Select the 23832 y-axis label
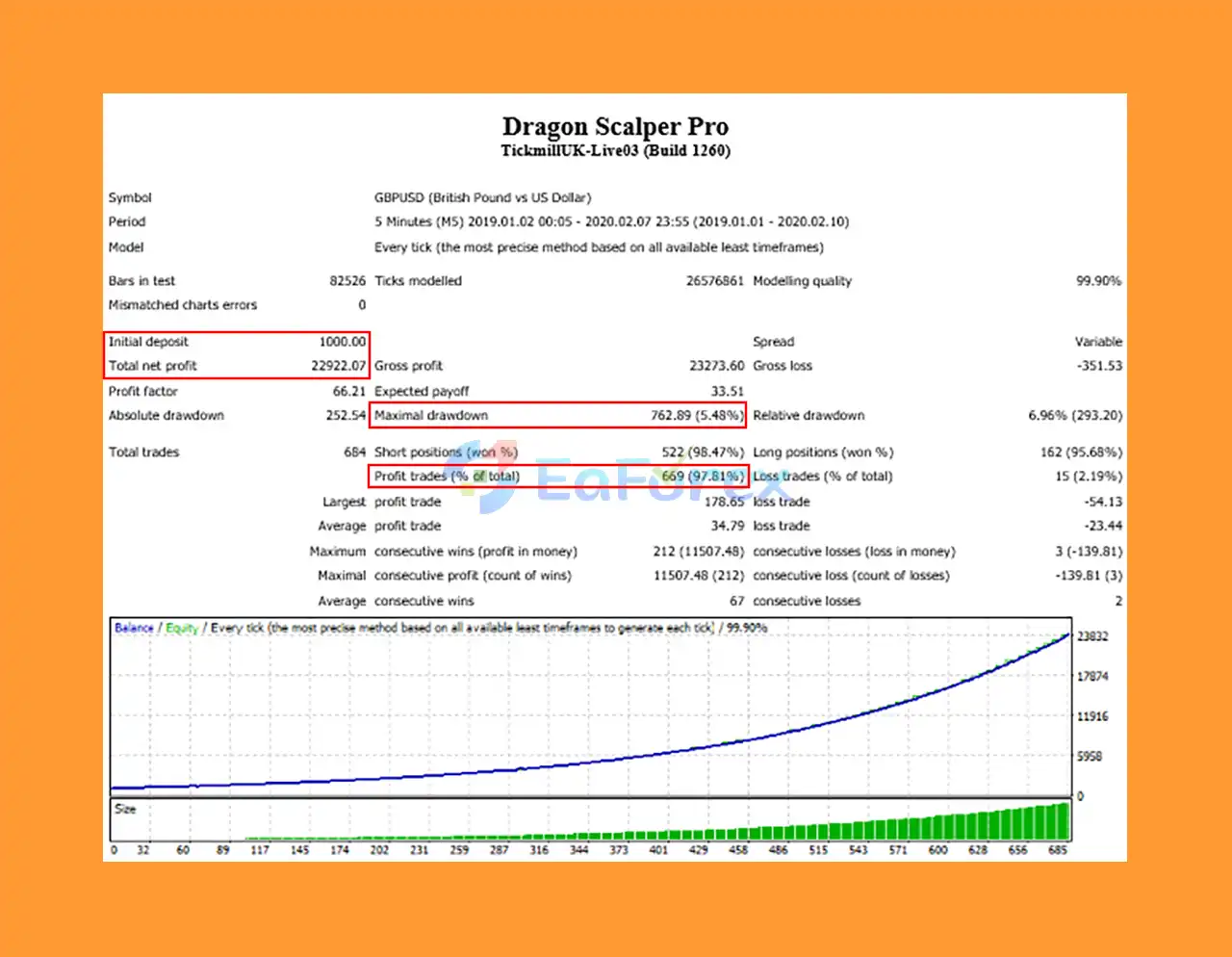 pyautogui.click(x=1092, y=636)
